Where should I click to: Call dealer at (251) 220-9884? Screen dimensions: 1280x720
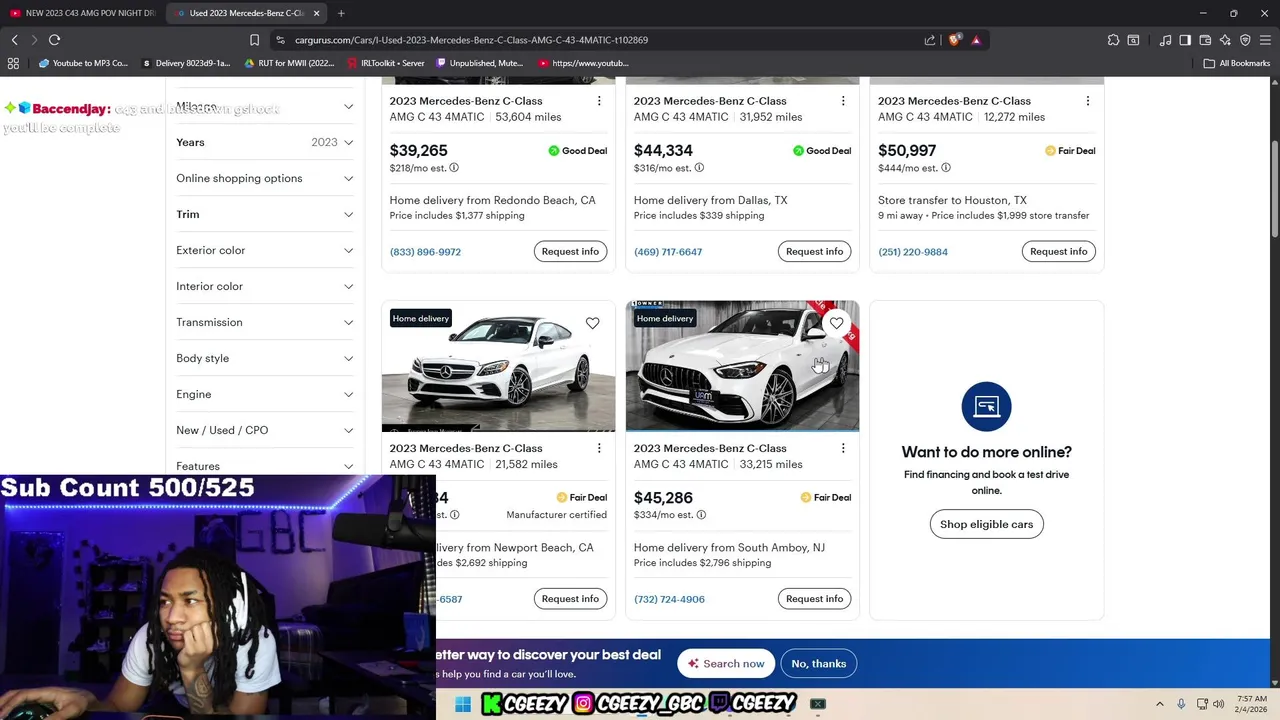point(913,252)
